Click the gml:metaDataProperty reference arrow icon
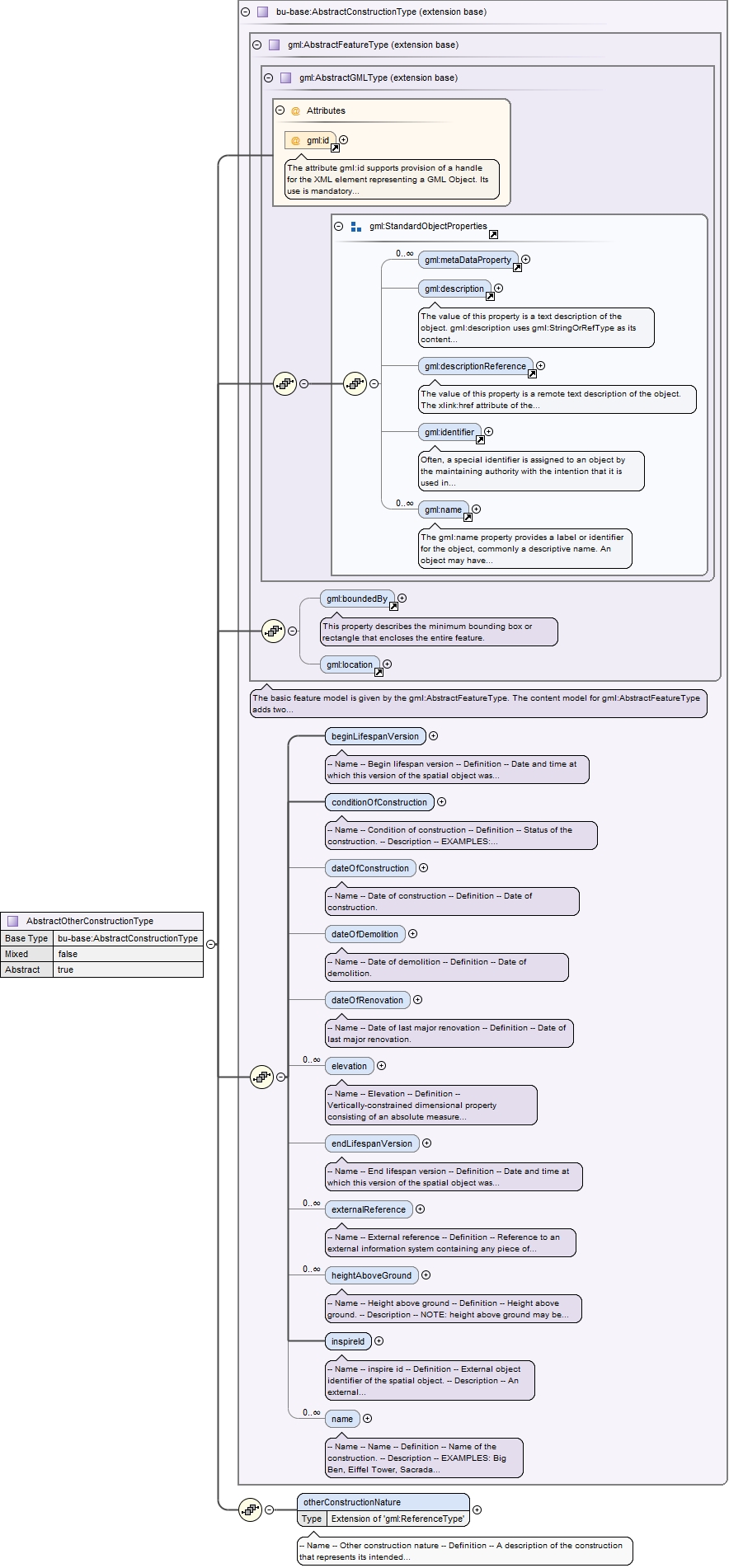Screen dimensions: 729x1568 (517, 268)
